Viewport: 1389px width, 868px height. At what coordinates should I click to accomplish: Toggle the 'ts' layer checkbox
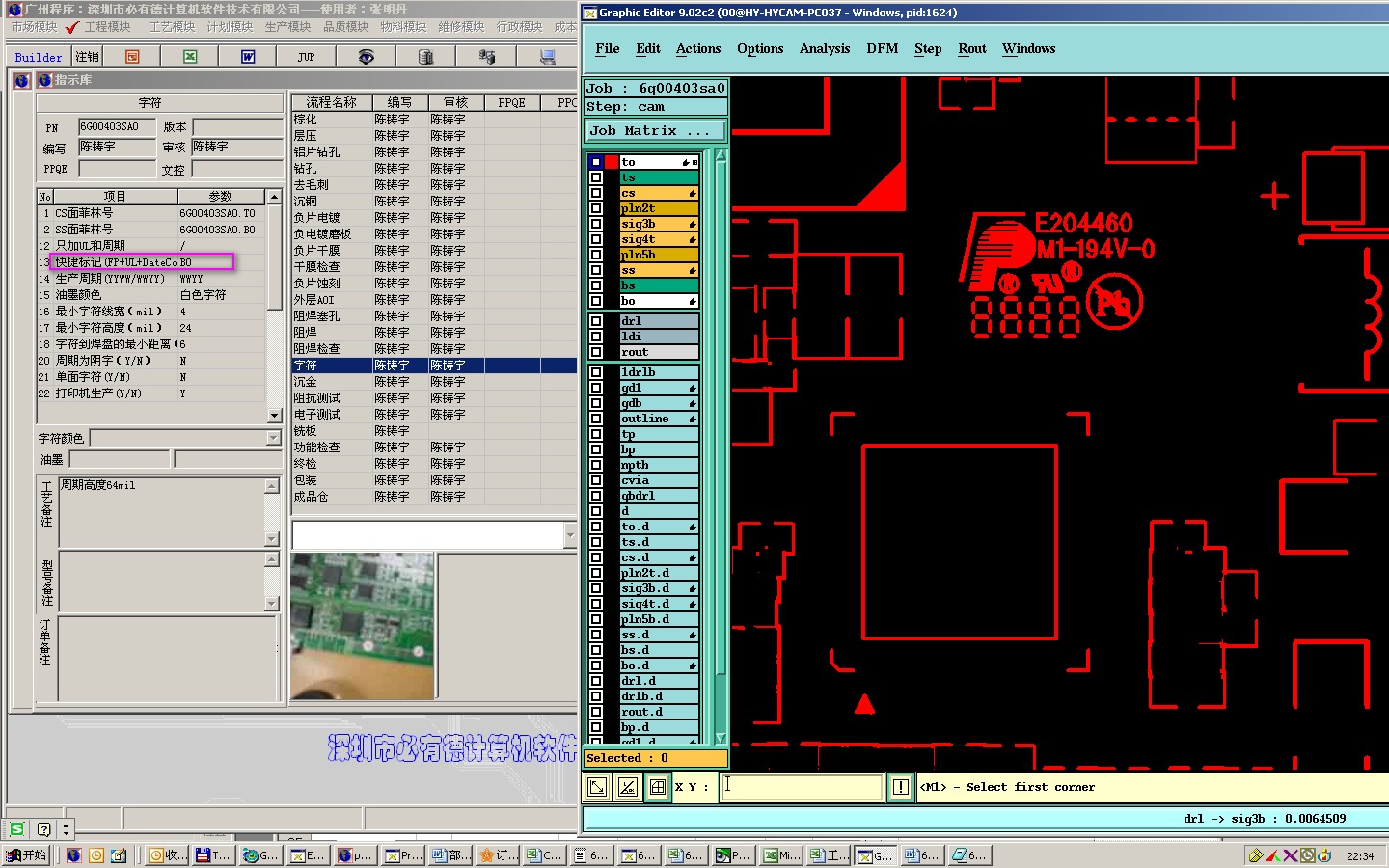(x=596, y=177)
